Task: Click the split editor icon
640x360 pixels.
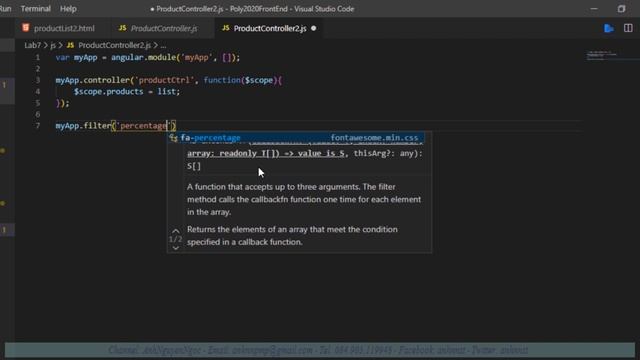Action: click(x=628, y=28)
